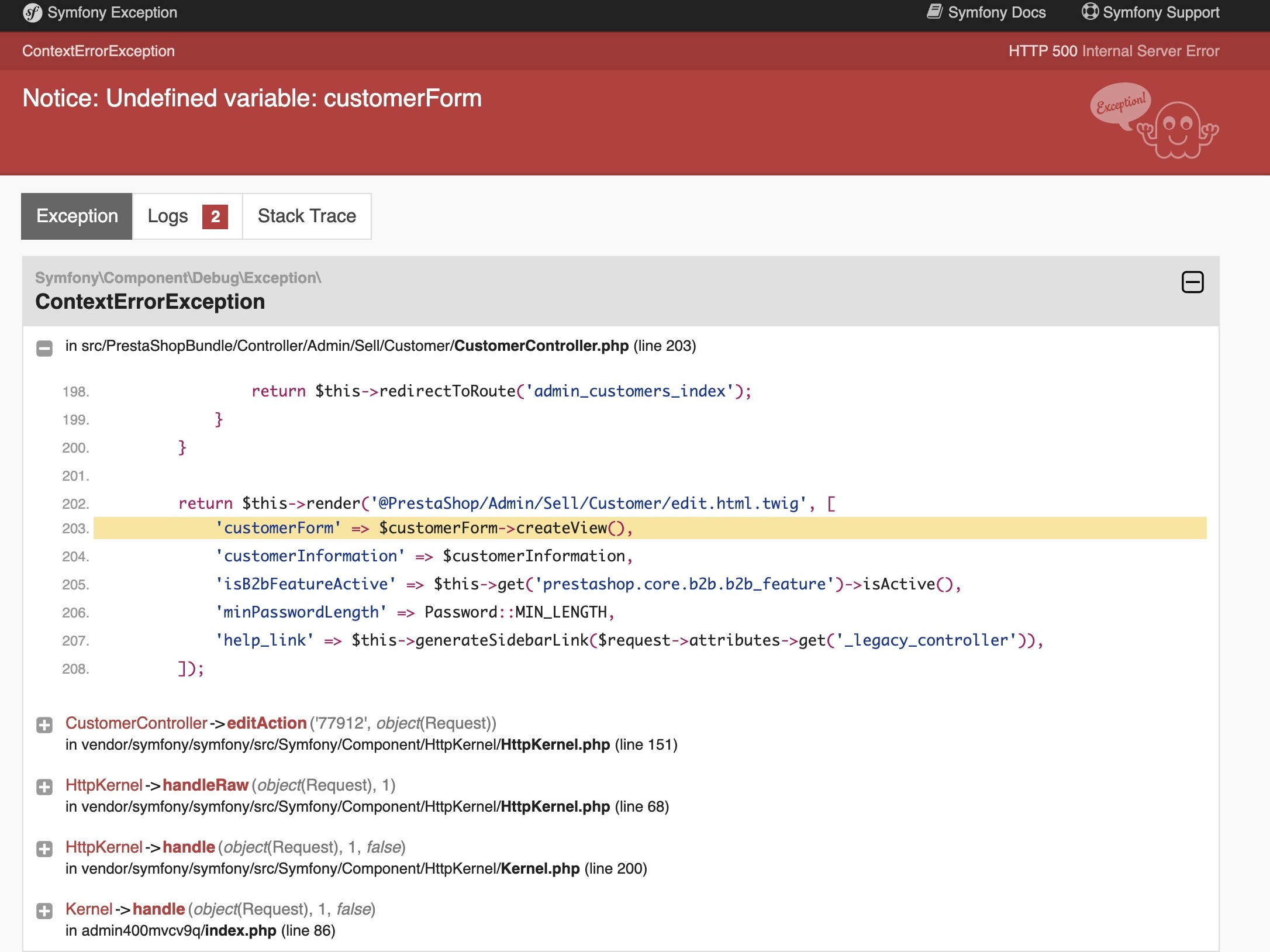
Task: Expand the Kernel handle trace entry
Action: coord(44,911)
